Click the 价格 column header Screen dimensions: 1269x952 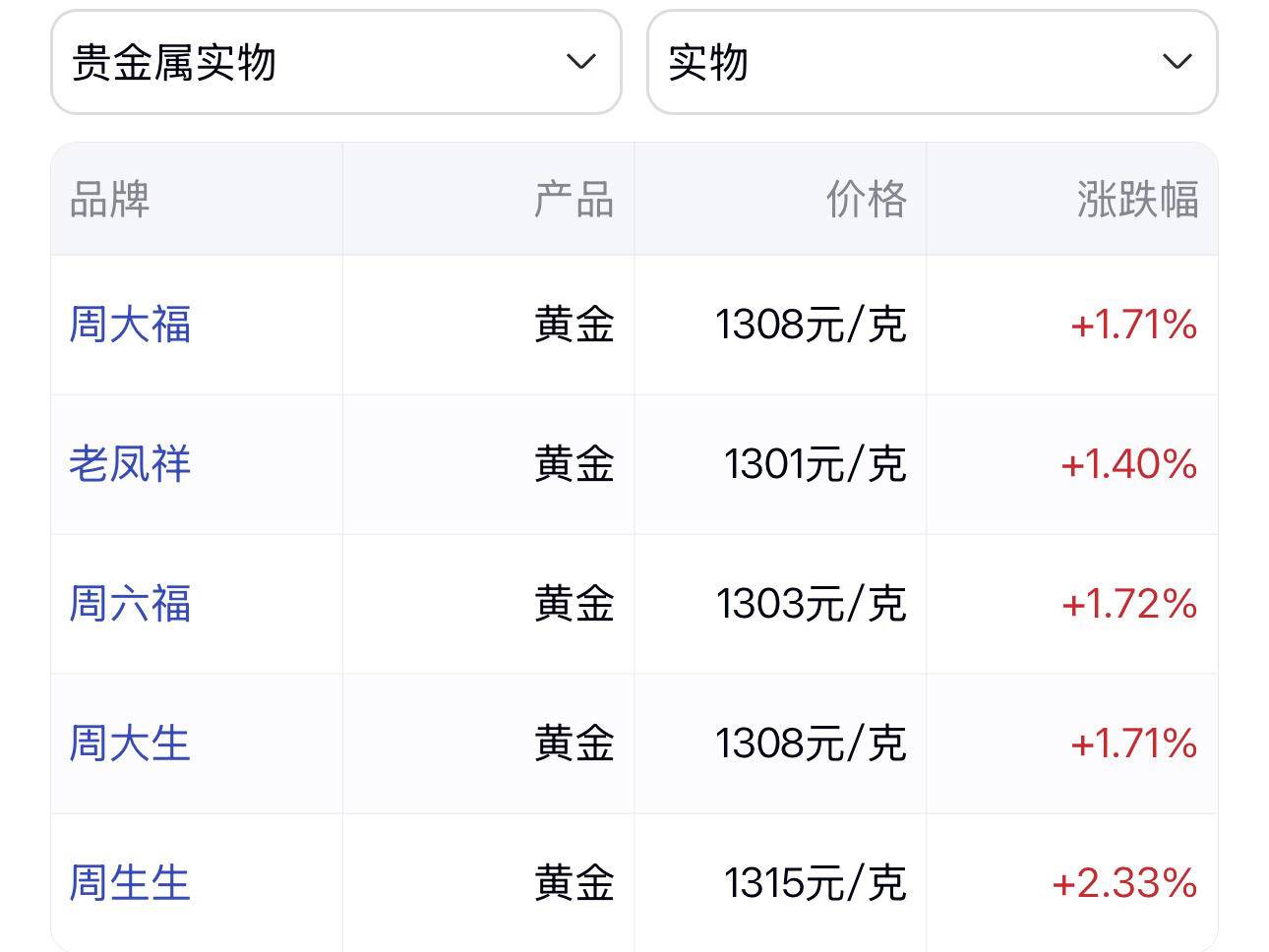point(866,200)
